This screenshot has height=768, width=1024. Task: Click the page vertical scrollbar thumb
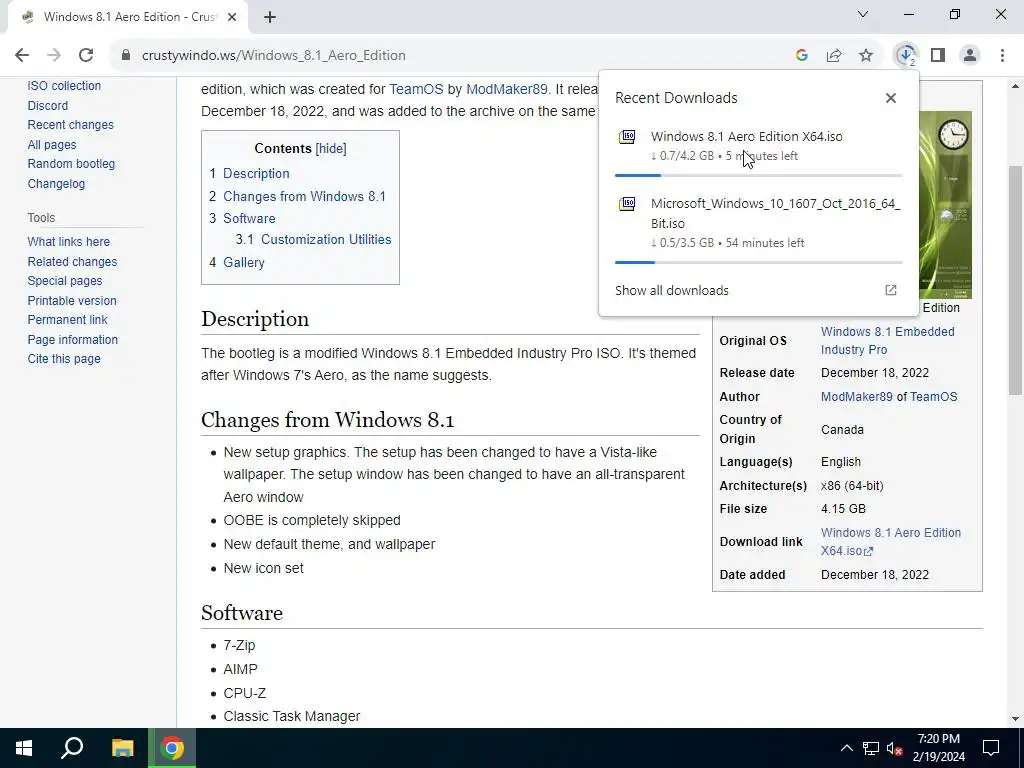click(x=1015, y=281)
